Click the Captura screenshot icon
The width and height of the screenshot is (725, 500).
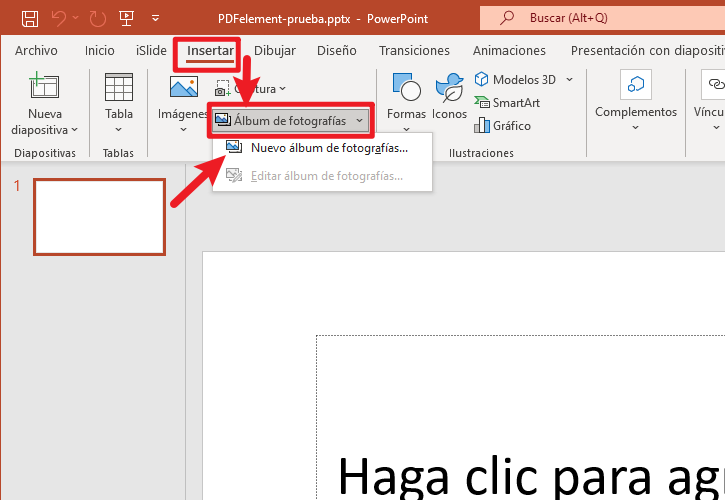pos(223,88)
